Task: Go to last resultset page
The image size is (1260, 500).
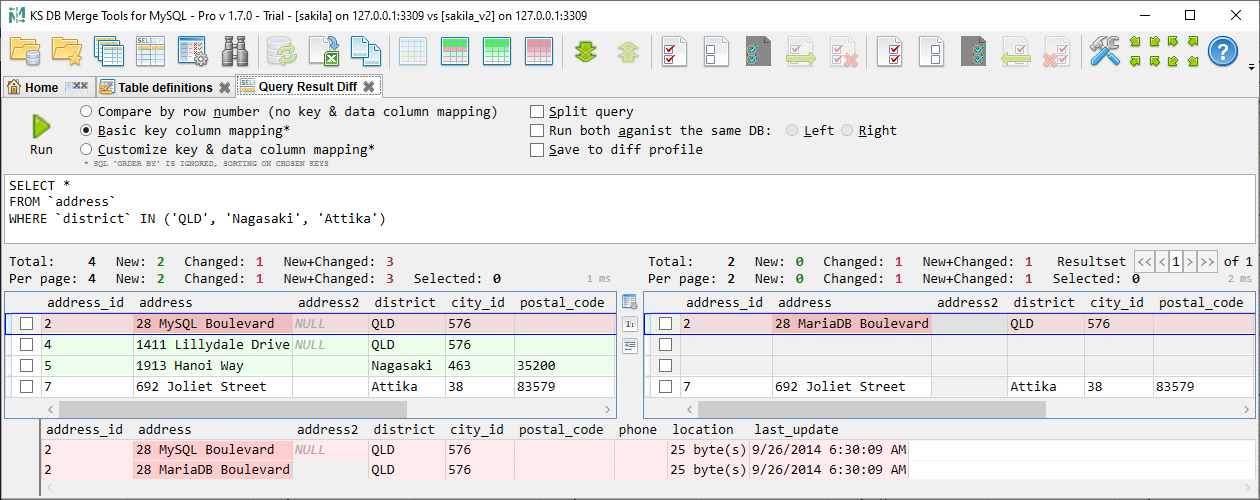Action: coord(1208,262)
